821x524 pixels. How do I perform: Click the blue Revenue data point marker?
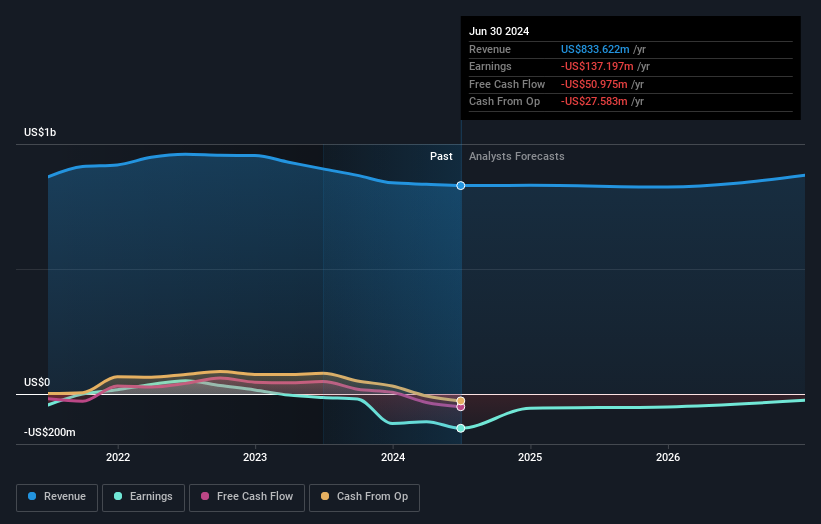point(460,185)
